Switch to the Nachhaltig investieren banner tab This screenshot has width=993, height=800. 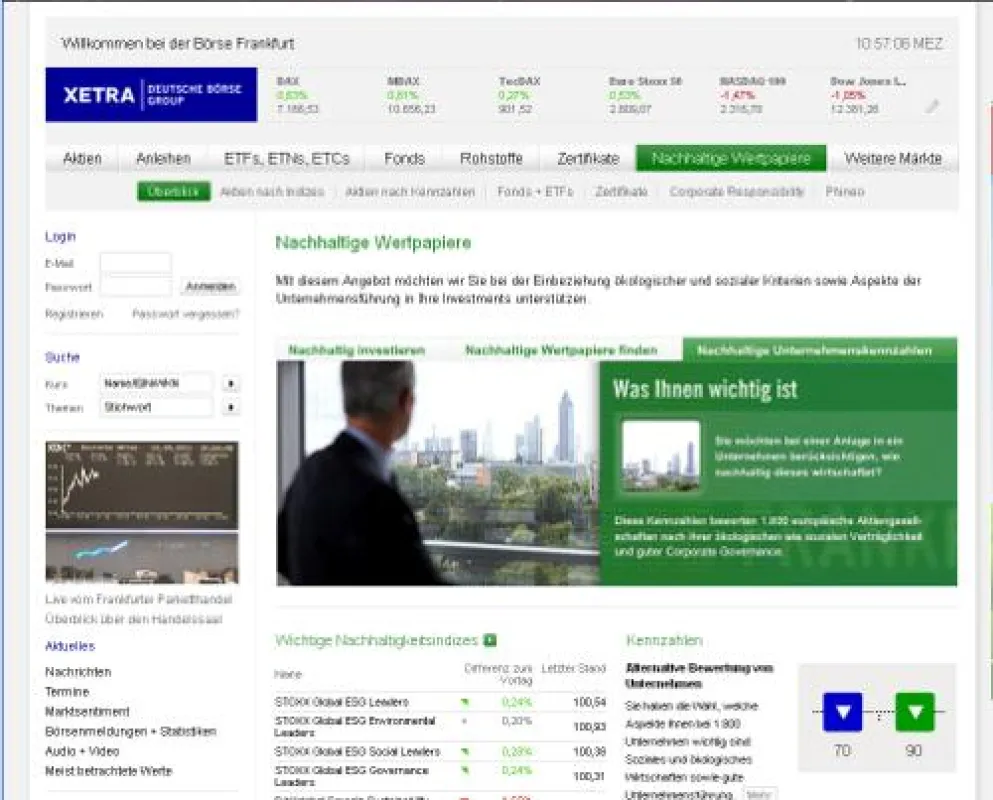pyautogui.click(x=357, y=350)
